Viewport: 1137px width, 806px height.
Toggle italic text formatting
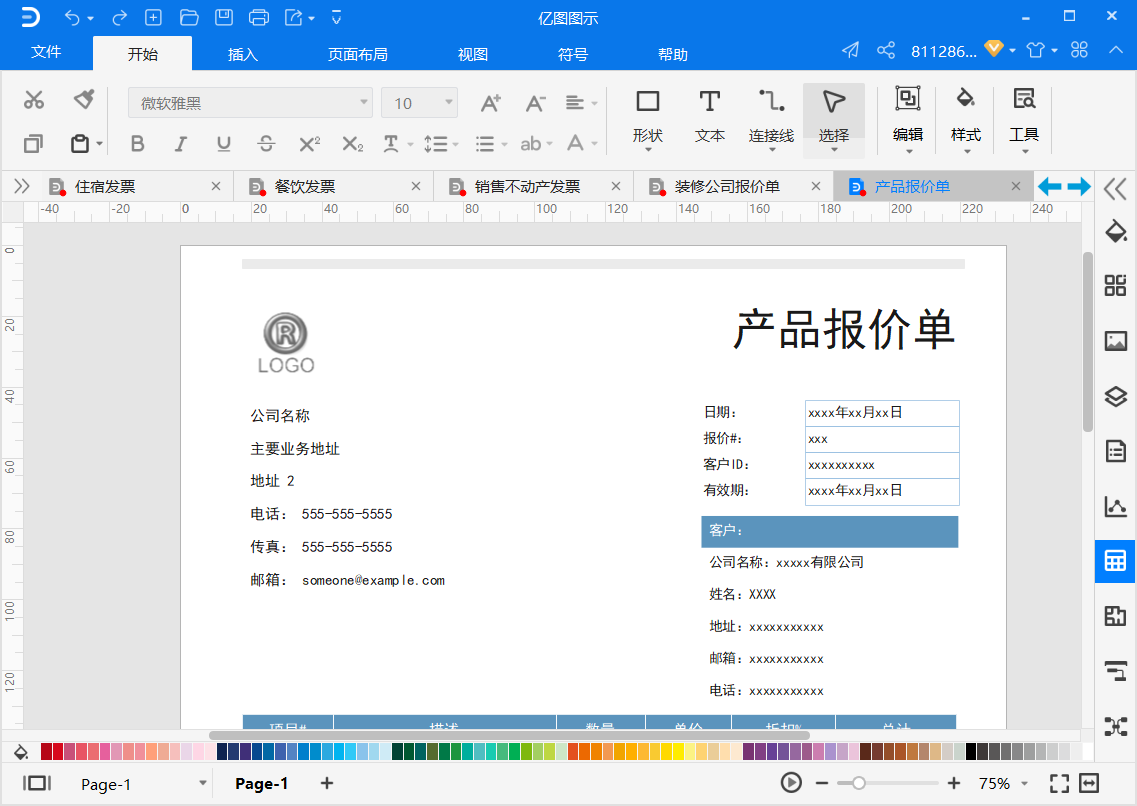[x=181, y=144]
